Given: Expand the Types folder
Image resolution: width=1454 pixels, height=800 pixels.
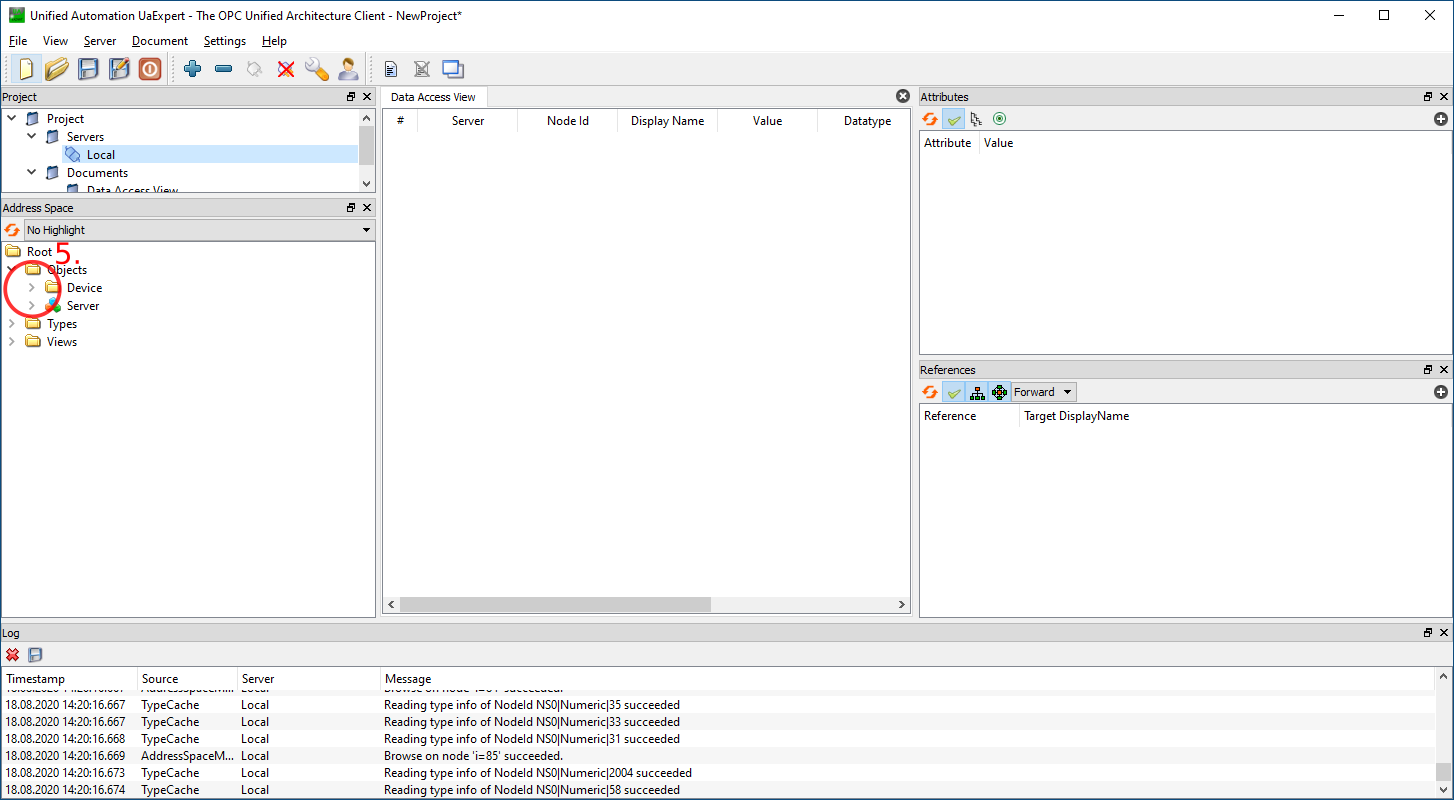Looking at the screenshot, I should click(x=12, y=324).
